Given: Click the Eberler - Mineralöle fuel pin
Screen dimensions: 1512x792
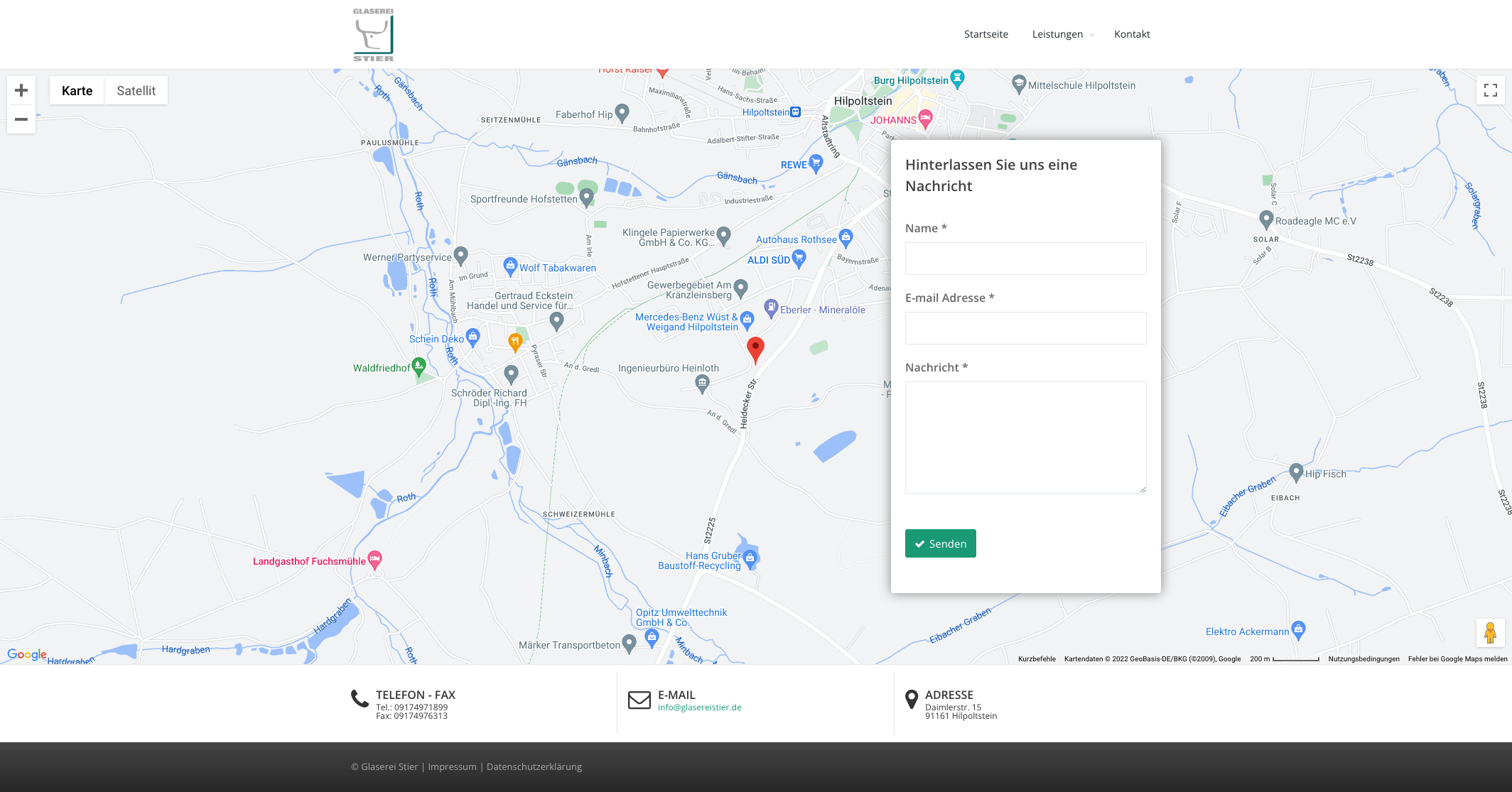Looking at the screenshot, I should 771,308.
